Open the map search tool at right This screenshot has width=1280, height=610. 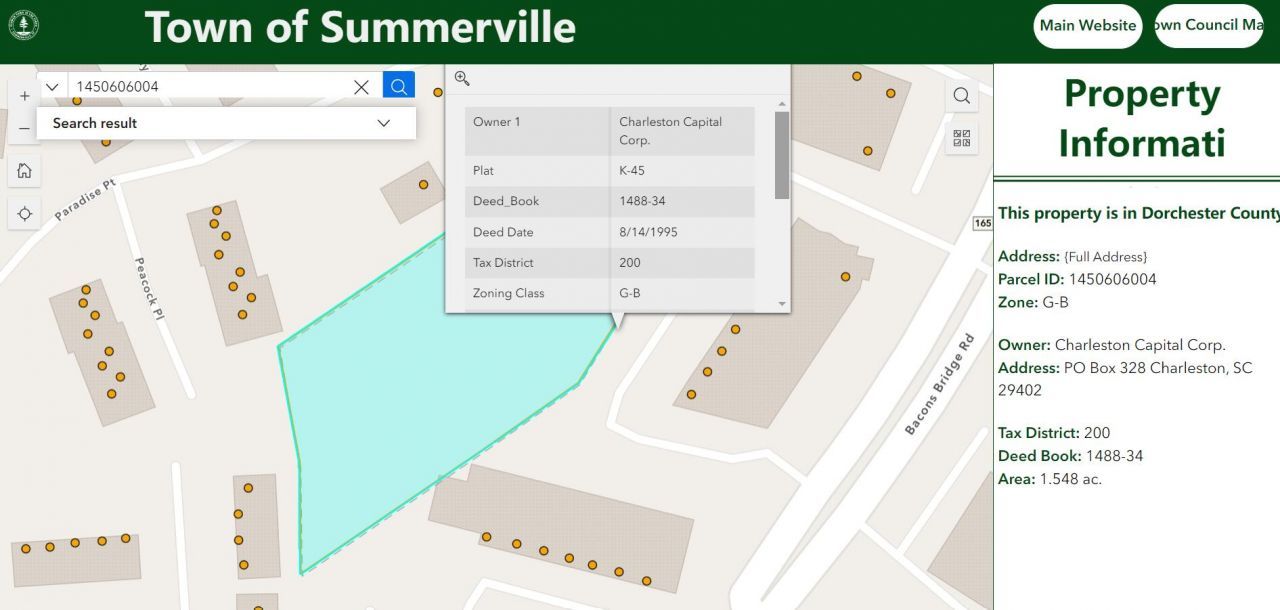click(961, 96)
